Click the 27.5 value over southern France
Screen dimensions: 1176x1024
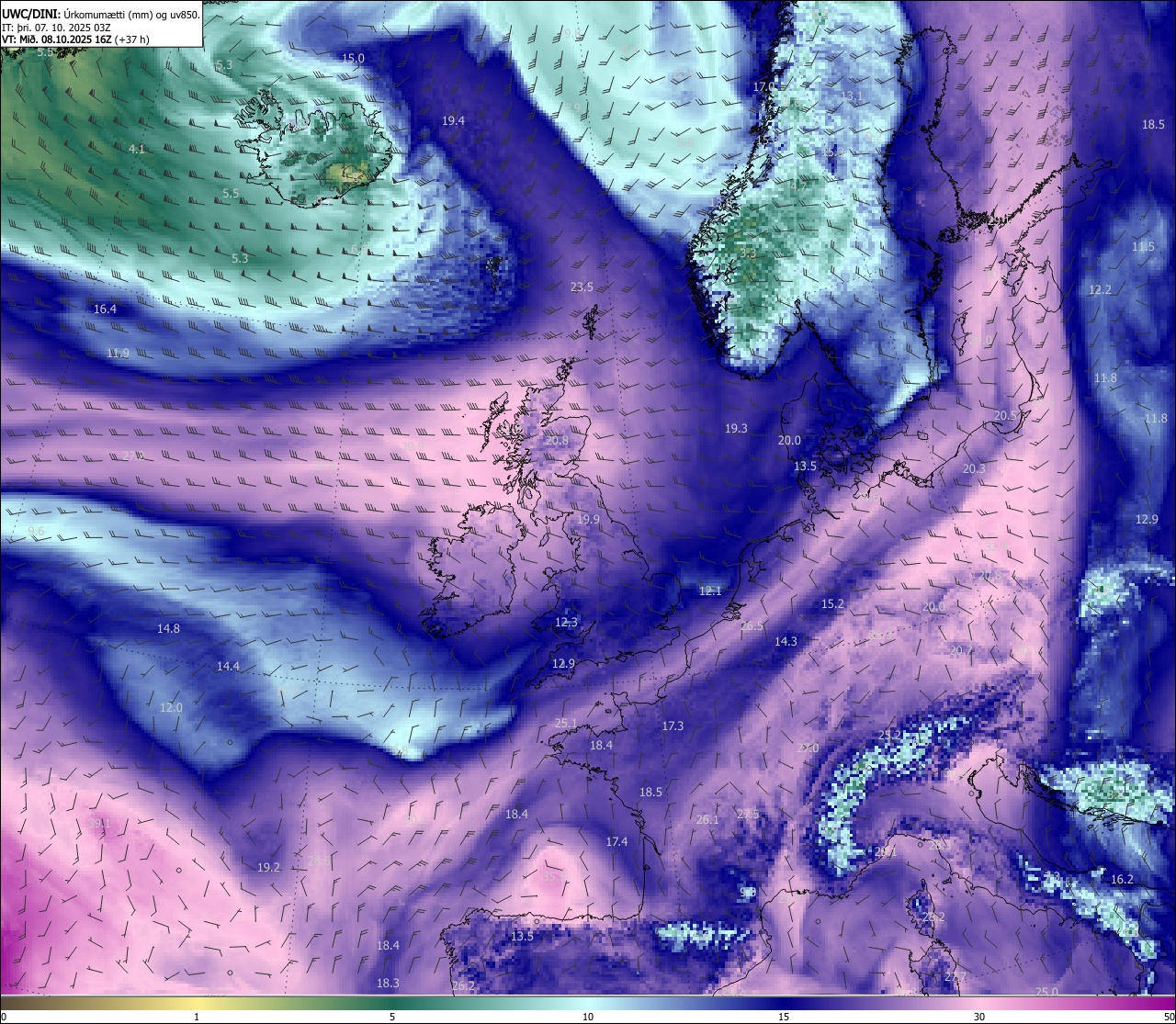coord(748,814)
